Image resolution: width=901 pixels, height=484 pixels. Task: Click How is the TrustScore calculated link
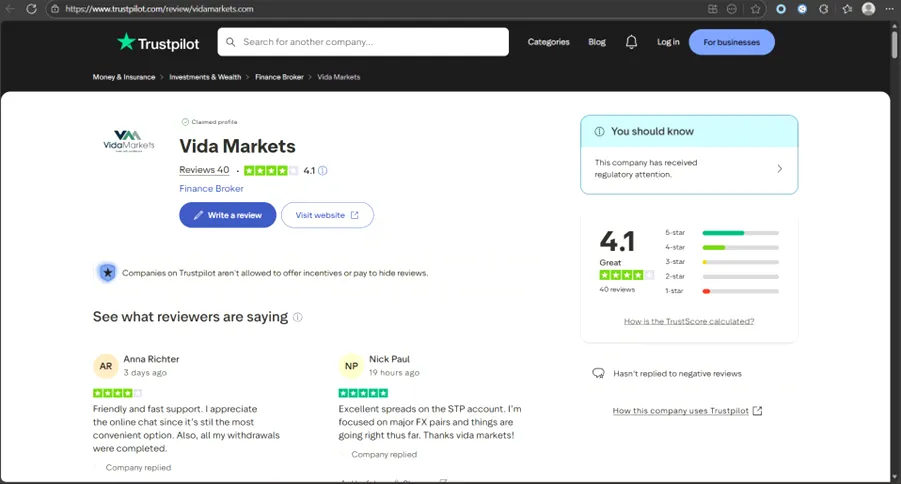689,321
